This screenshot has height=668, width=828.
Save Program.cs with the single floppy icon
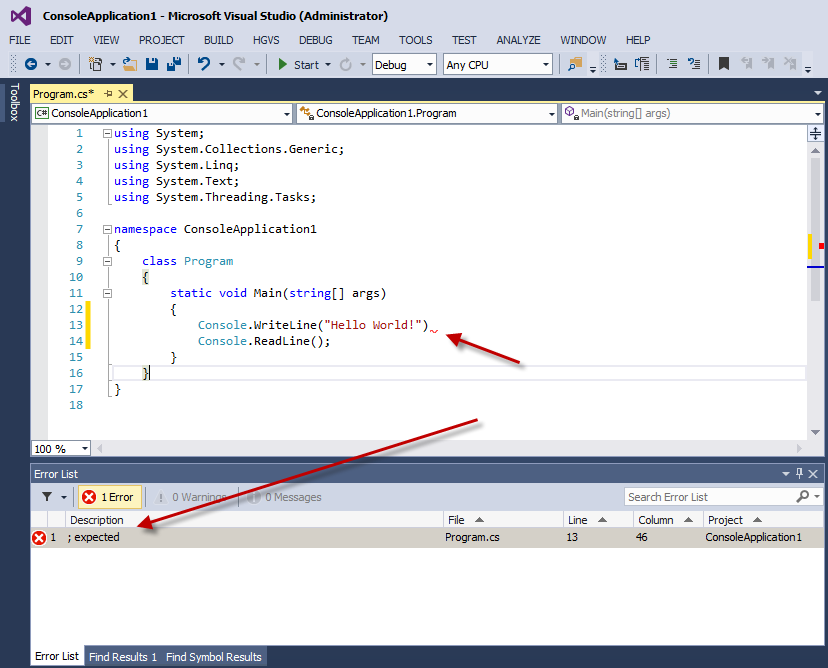pos(152,64)
